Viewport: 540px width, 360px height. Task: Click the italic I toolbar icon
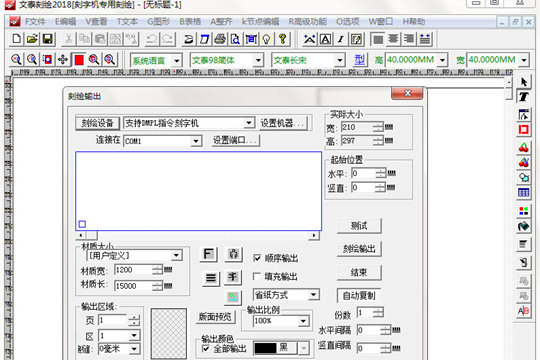341,39
